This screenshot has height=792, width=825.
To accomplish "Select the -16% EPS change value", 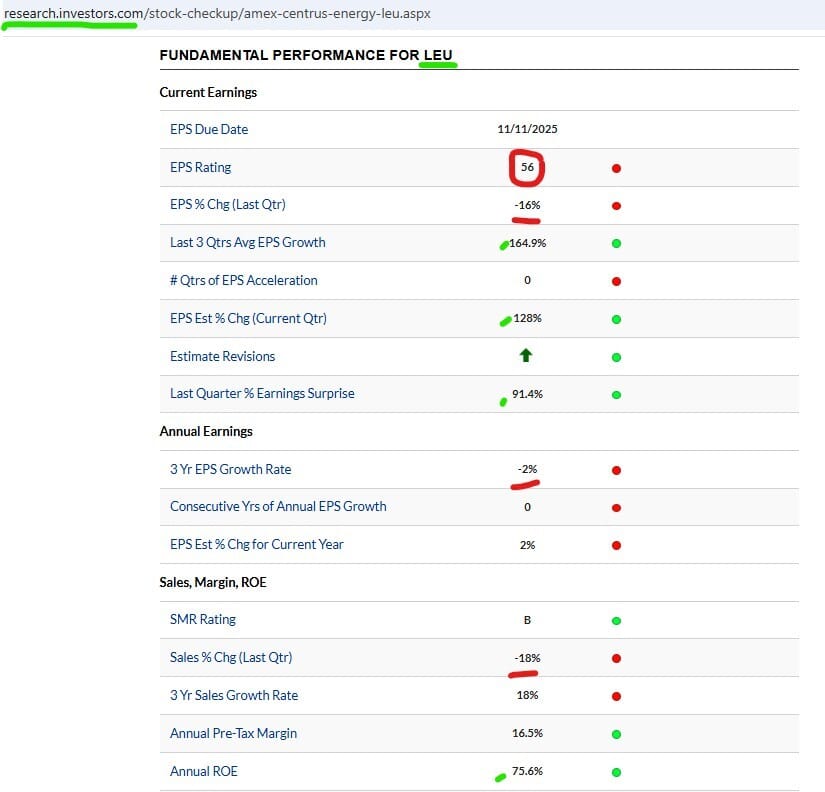I will click(527, 205).
